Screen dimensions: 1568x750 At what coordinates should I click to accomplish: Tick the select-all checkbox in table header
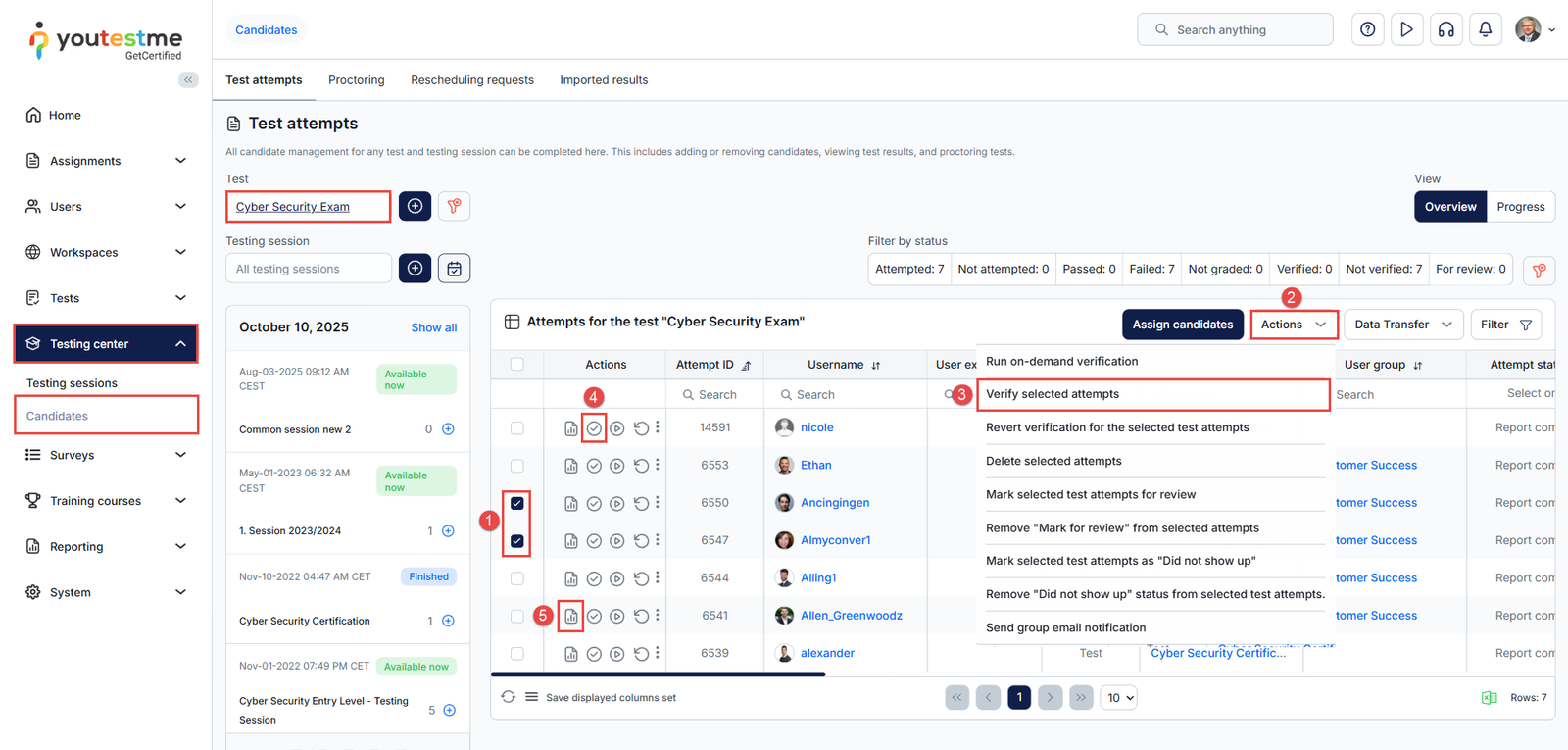click(x=517, y=365)
